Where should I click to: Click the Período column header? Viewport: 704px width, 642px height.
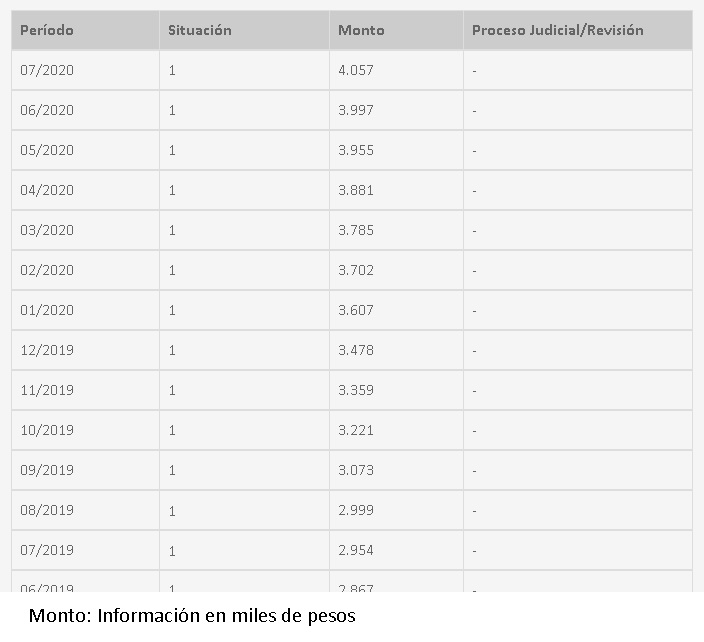click(x=85, y=30)
